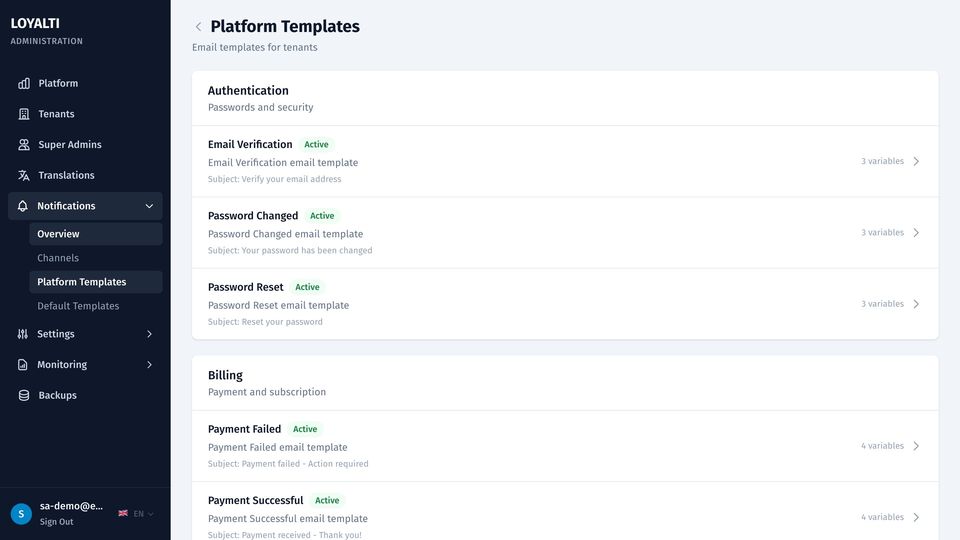Click the Backups database icon
This screenshot has width=960, height=540.
tap(24, 395)
